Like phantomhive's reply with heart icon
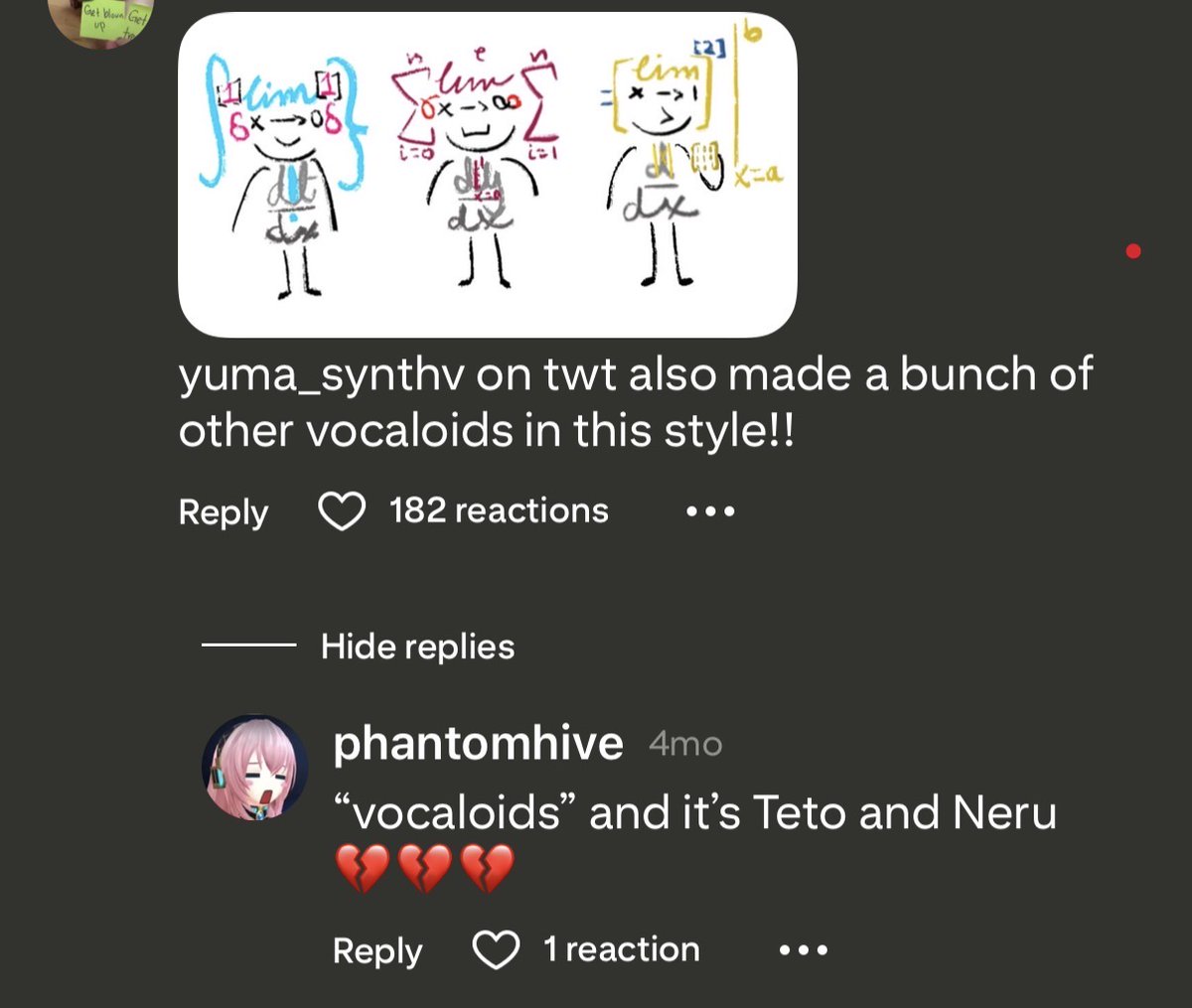The height and width of the screenshot is (1008, 1192). point(496,950)
